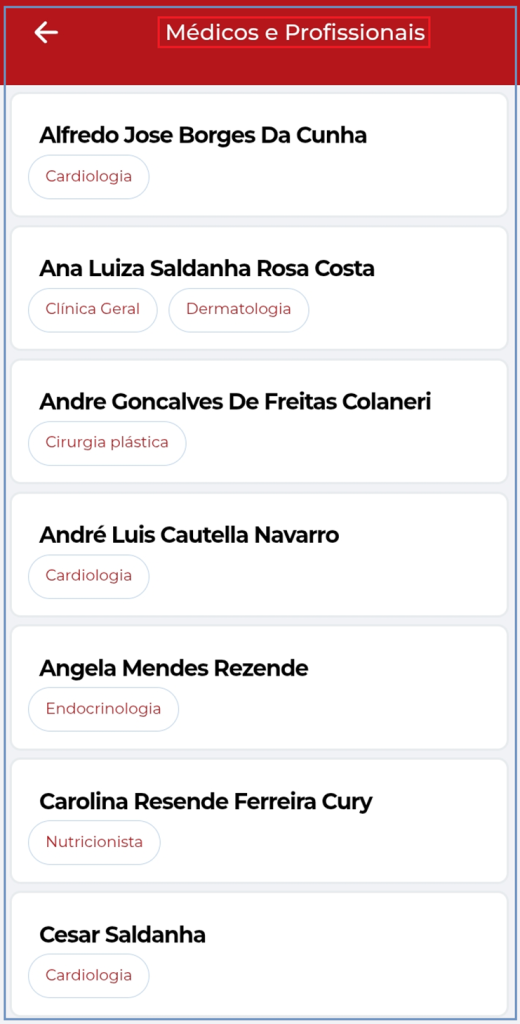Click the Médicos e Profissionais title
Viewport: 520px width, 1024px height.
pos(295,33)
